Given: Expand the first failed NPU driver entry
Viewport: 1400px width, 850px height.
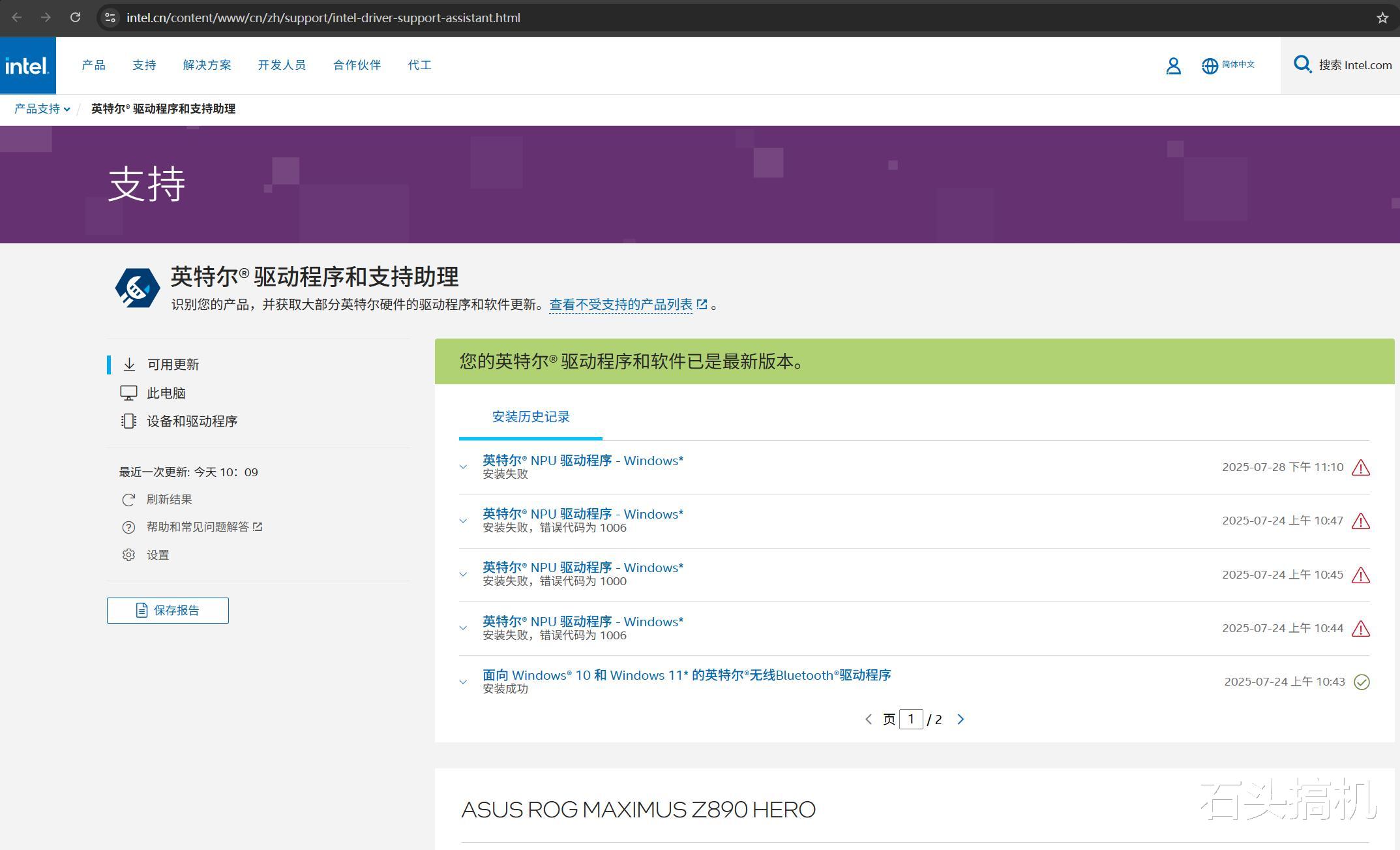Looking at the screenshot, I should (463, 467).
